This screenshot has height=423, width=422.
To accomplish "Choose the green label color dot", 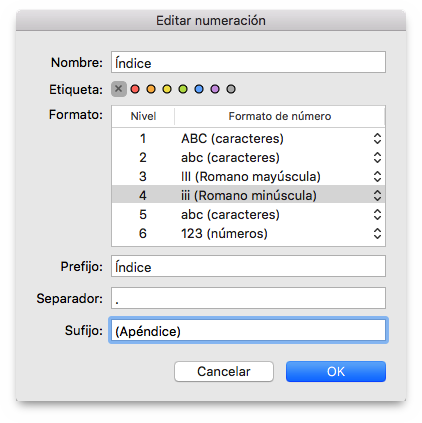I will [183, 89].
